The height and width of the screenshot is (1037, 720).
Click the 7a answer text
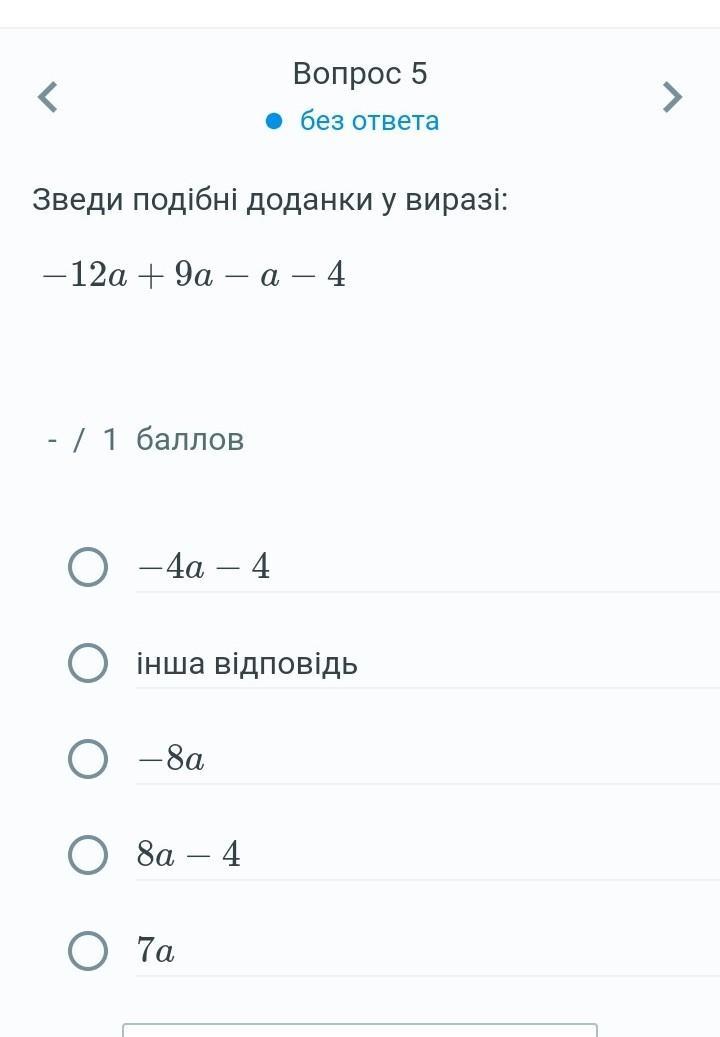click(x=156, y=952)
